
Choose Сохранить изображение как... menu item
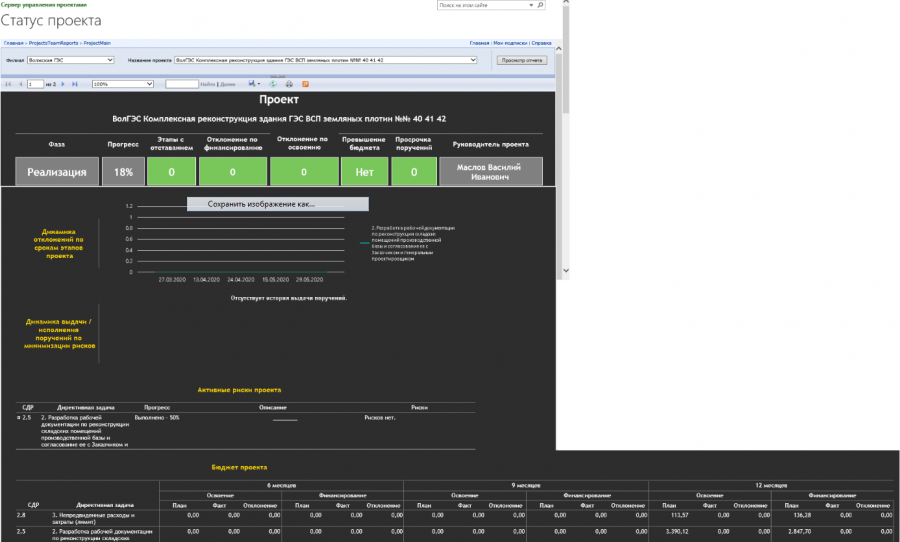pyautogui.click(x=278, y=204)
